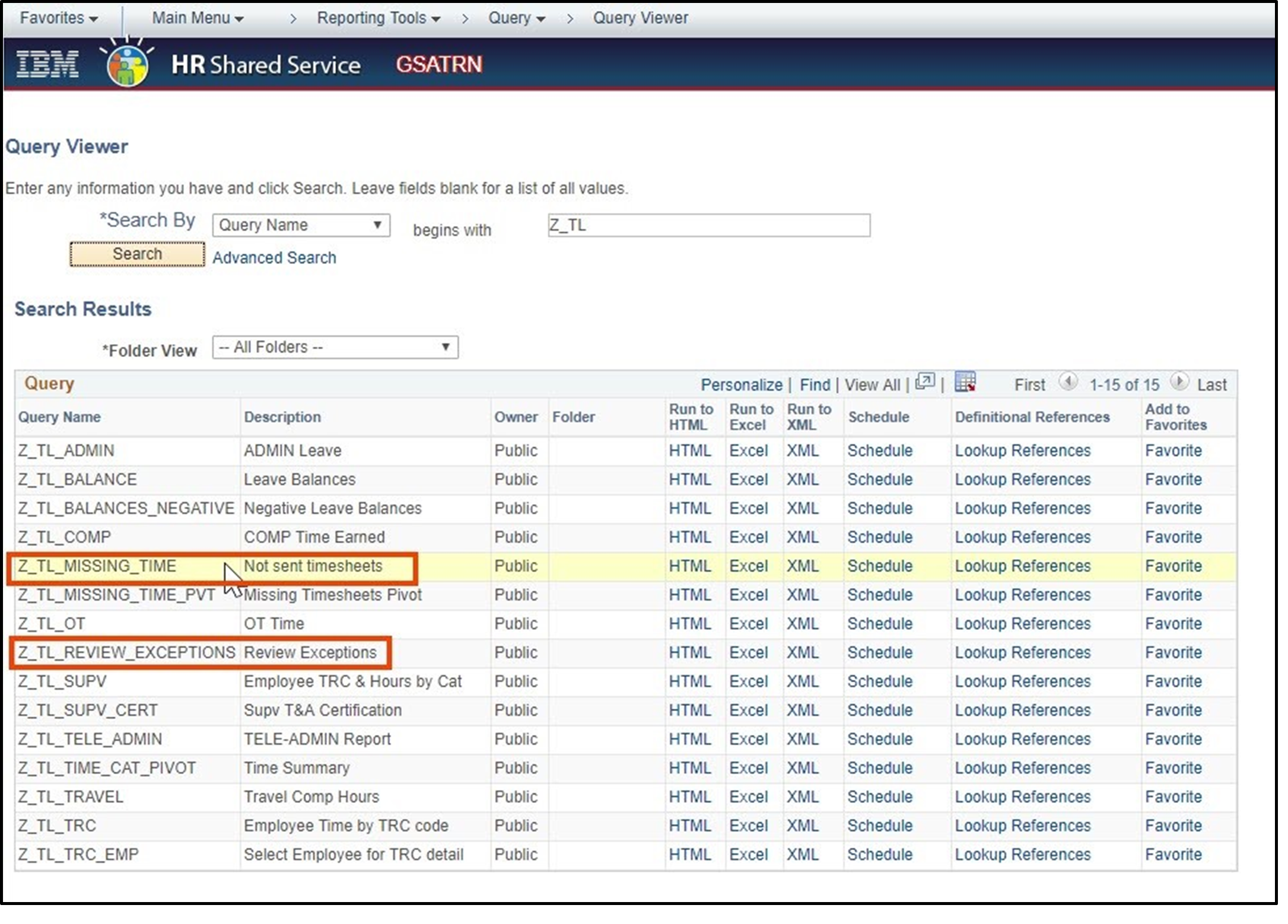Click the previous page arrow near First
1288x924 pixels.
[x=1069, y=383]
